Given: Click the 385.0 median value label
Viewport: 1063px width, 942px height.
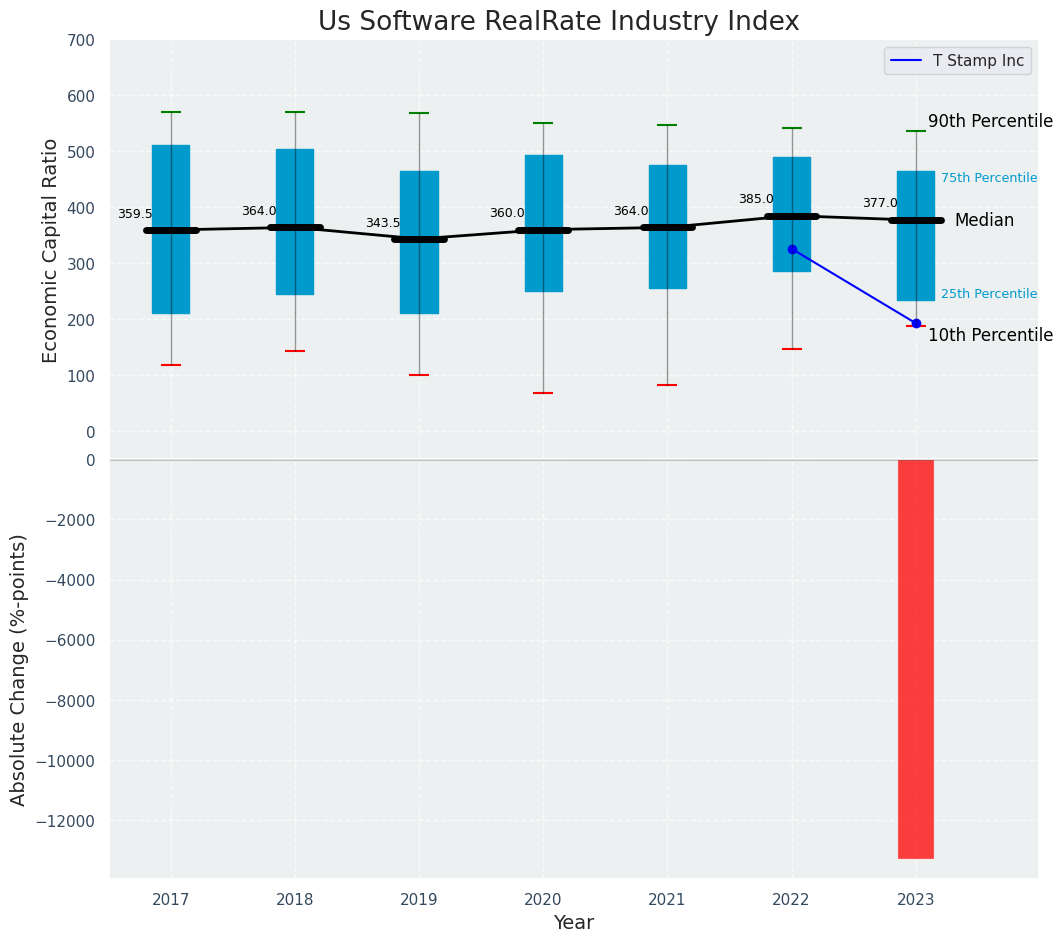Looking at the screenshot, I should point(756,200).
